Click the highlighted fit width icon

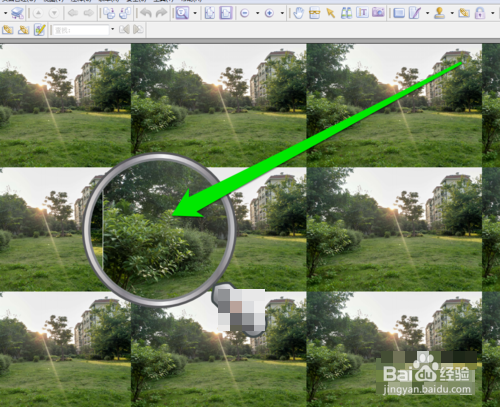click(x=226, y=13)
